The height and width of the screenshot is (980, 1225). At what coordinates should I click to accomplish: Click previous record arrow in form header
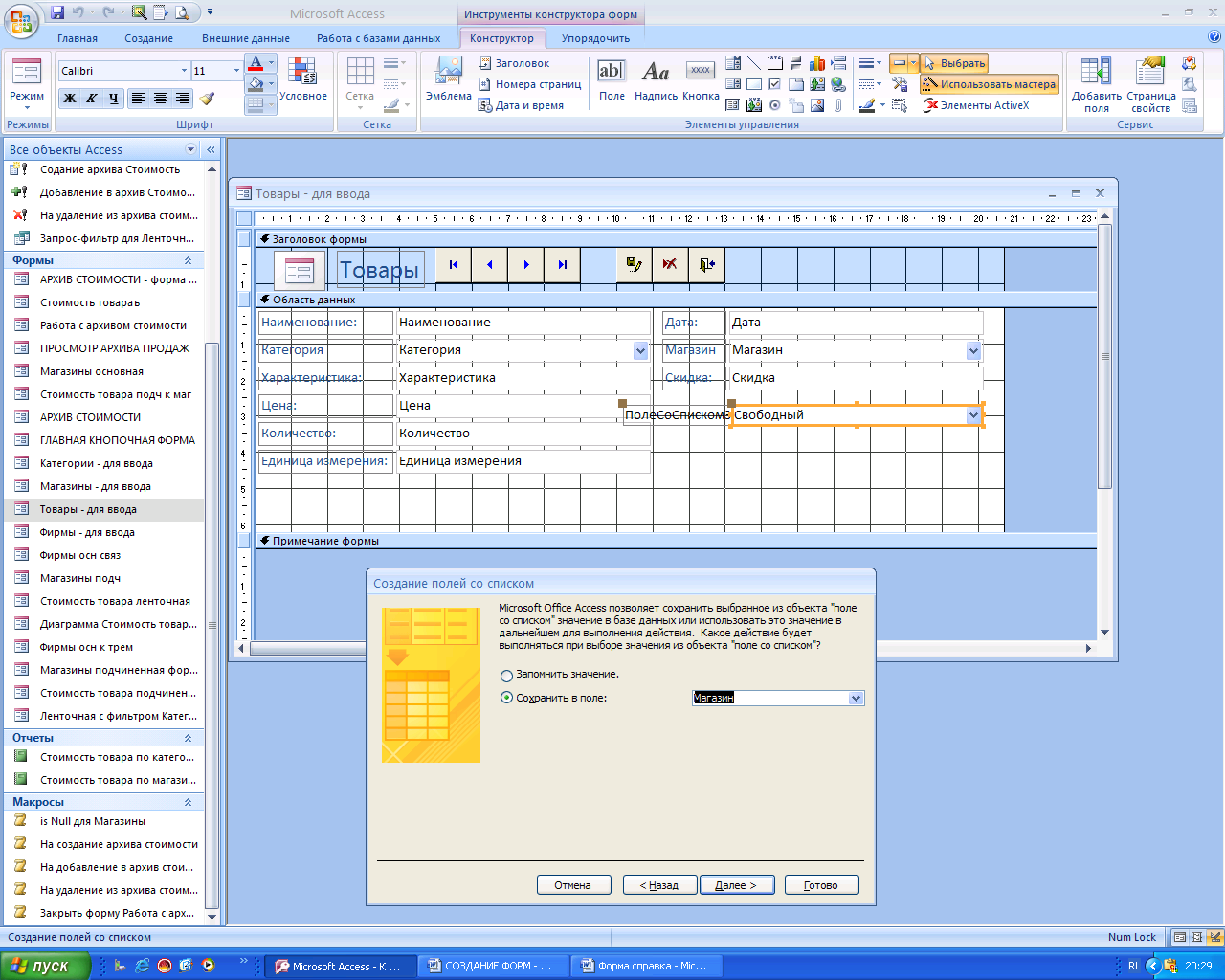click(x=490, y=265)
